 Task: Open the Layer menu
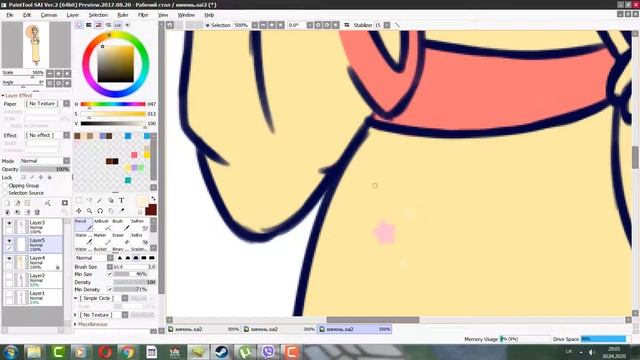[73, 15]
